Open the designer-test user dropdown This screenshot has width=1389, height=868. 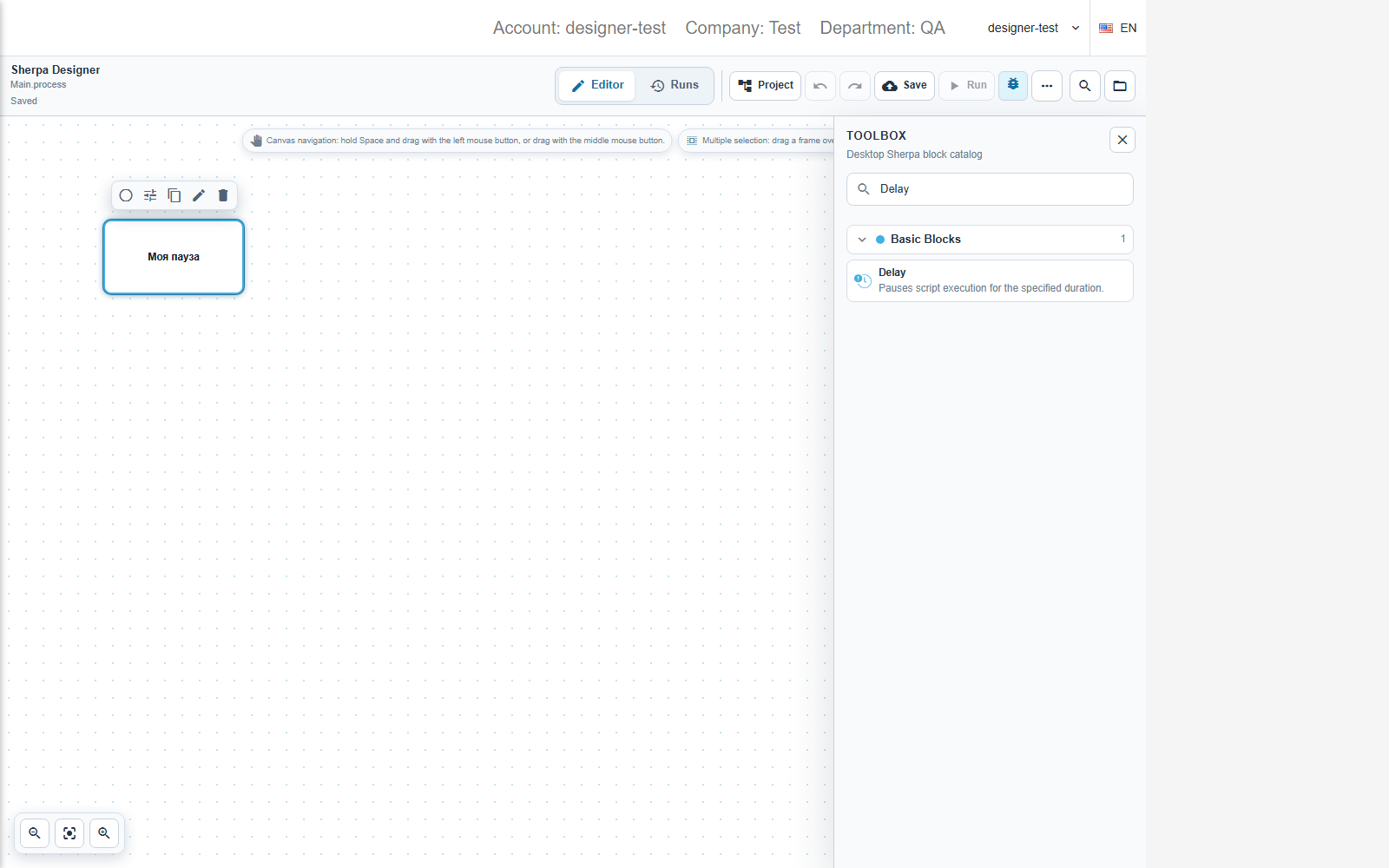1033,28
